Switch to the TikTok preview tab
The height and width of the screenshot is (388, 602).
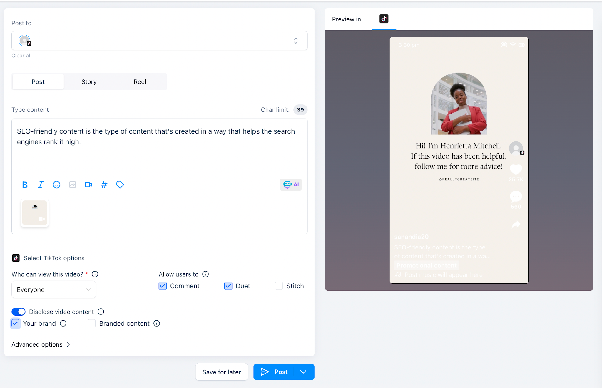click(384, 18)
